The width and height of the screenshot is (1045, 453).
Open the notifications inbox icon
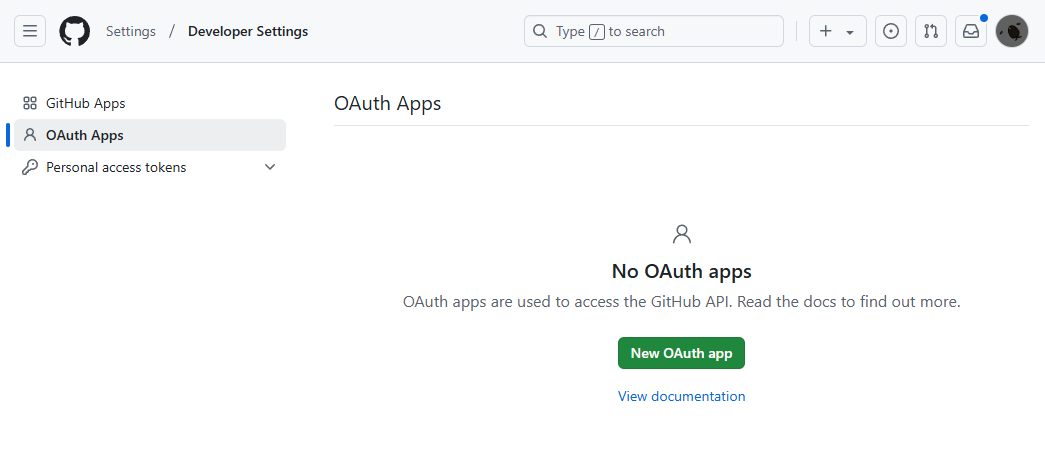tap(971, 31)
